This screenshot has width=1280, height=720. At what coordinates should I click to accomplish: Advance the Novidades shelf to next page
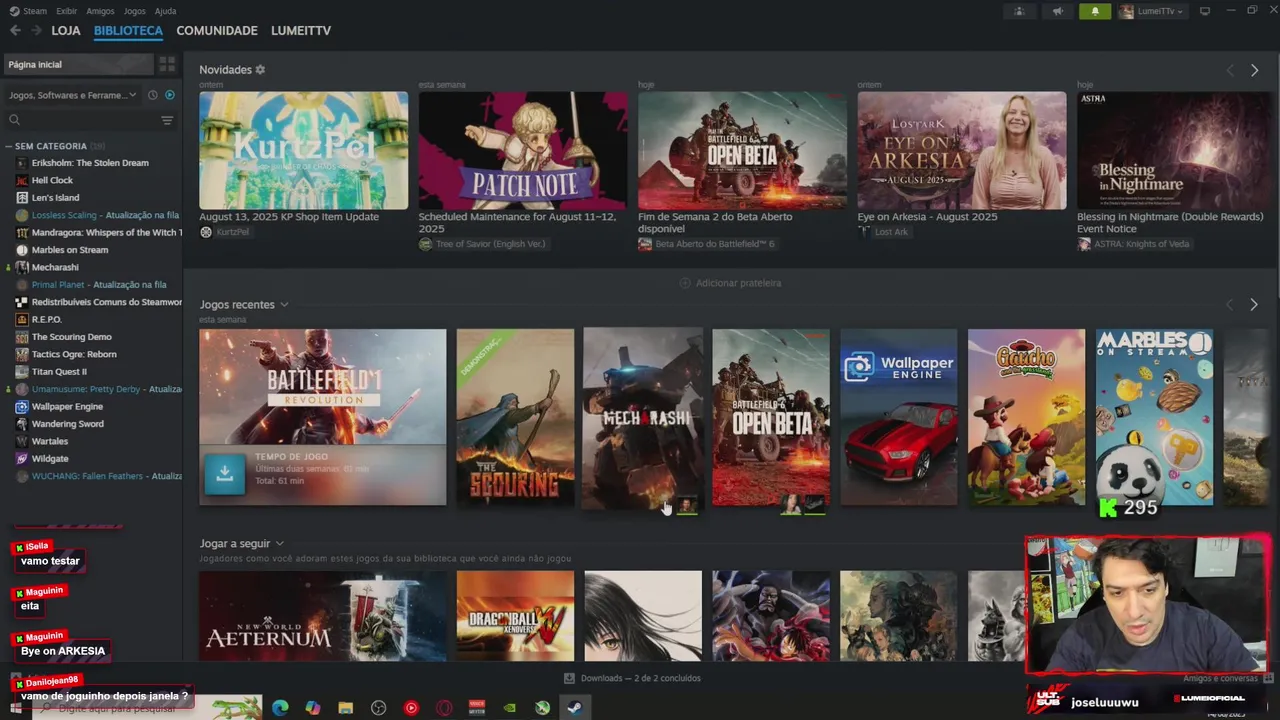click(x=1254, y=70)
